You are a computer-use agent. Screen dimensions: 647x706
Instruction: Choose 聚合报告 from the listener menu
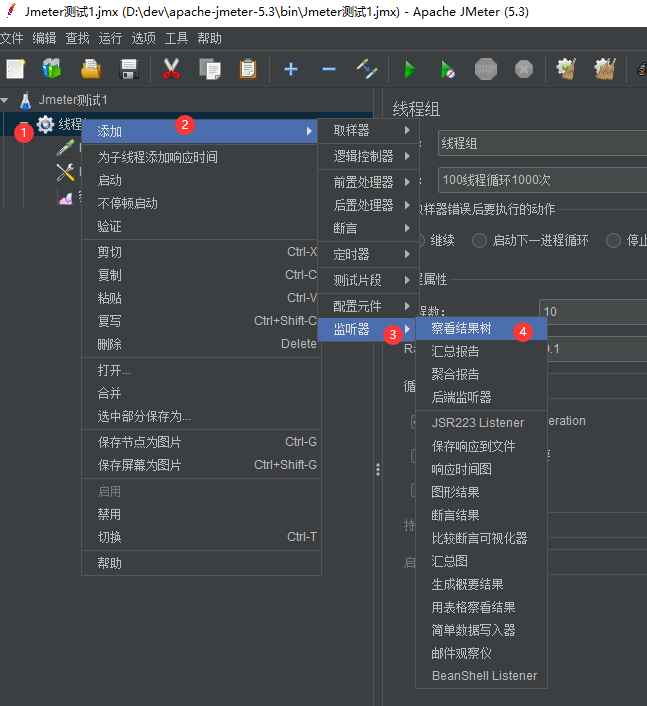pos(455,374)
